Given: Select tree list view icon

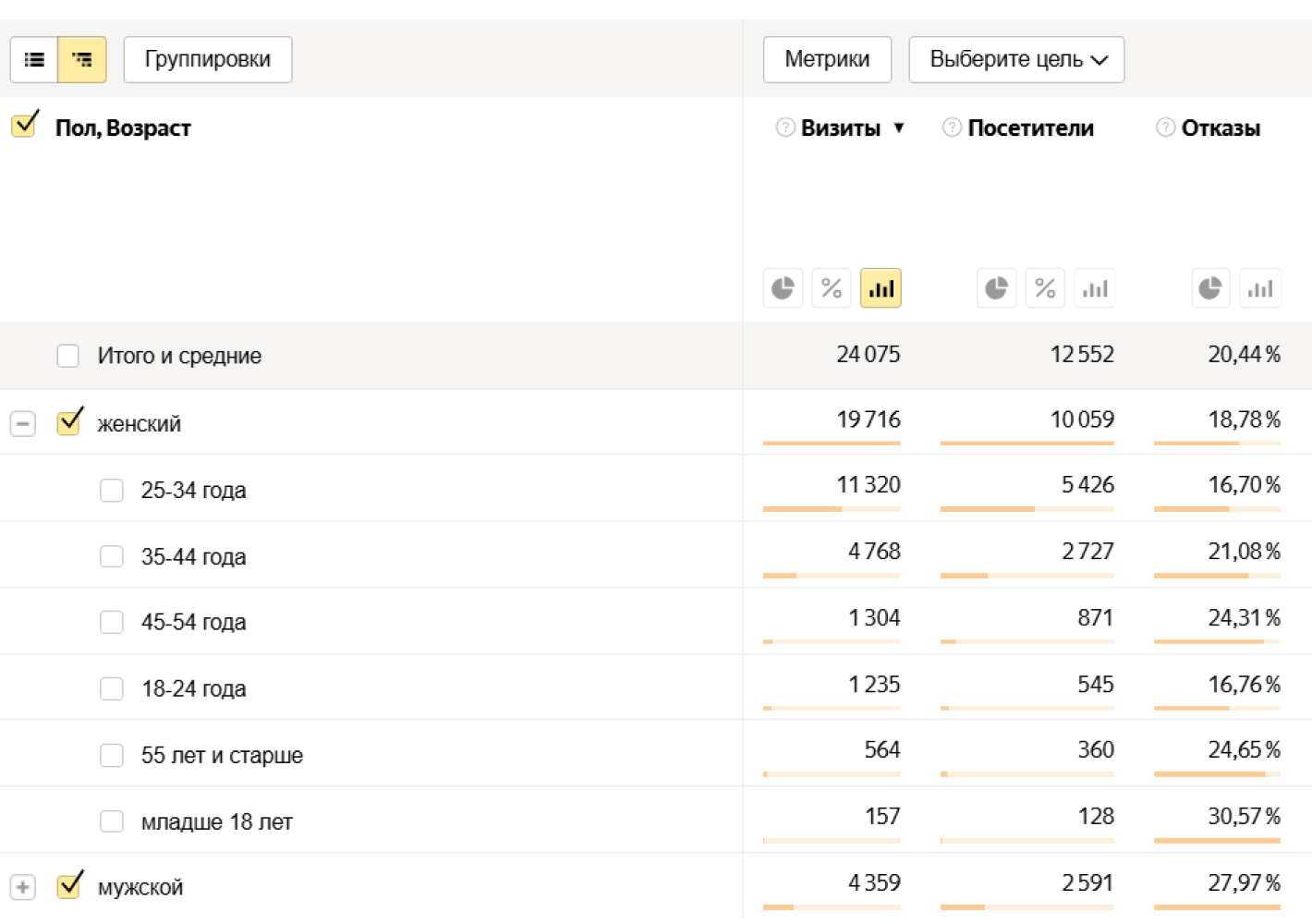Looking at the screenshot, I should [82, 60].
